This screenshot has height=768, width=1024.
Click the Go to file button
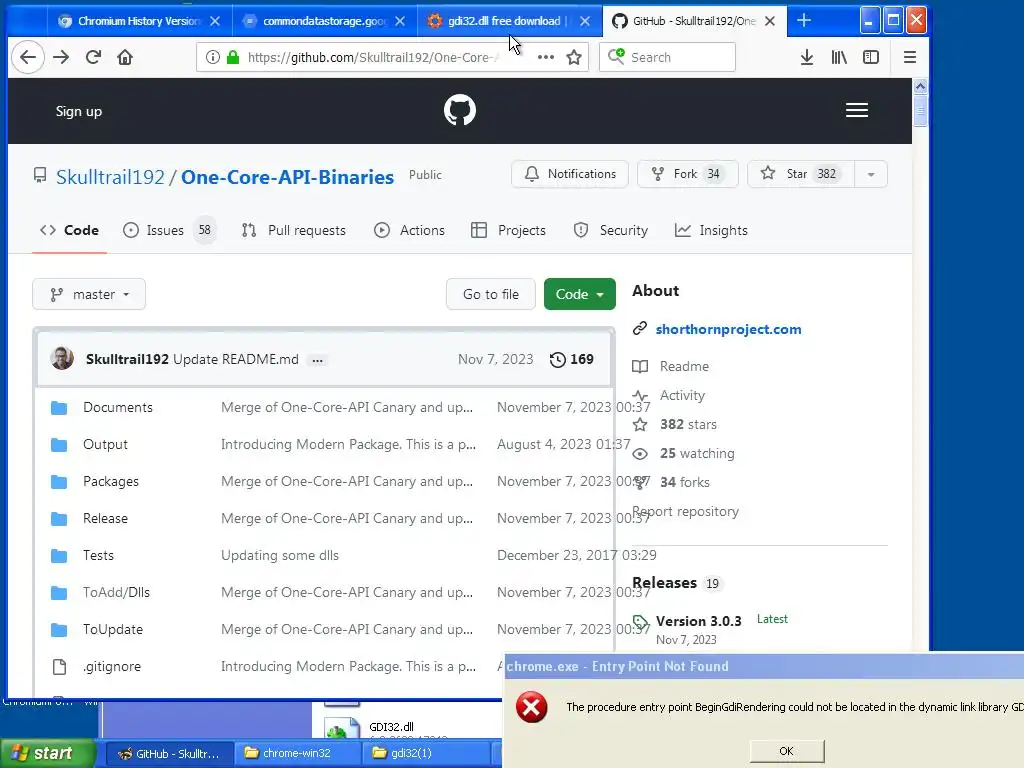(x=490, y=295)
